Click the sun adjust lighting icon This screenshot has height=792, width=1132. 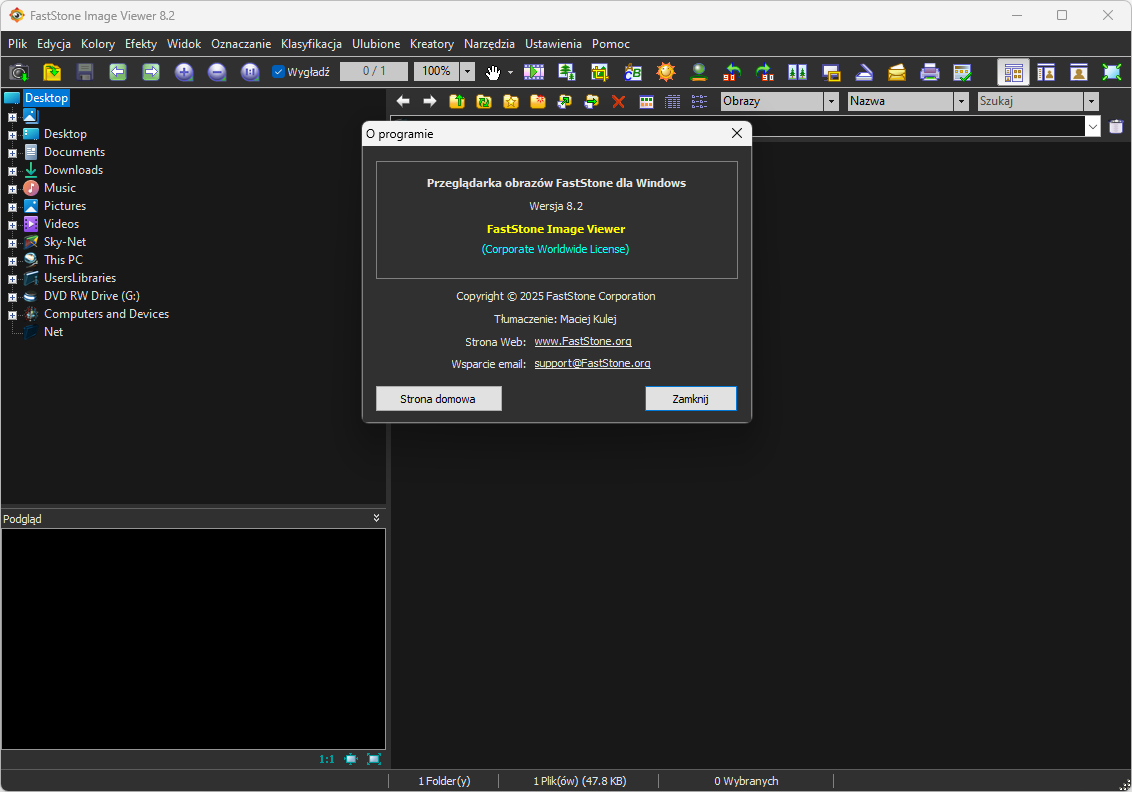tap(666, 71)
